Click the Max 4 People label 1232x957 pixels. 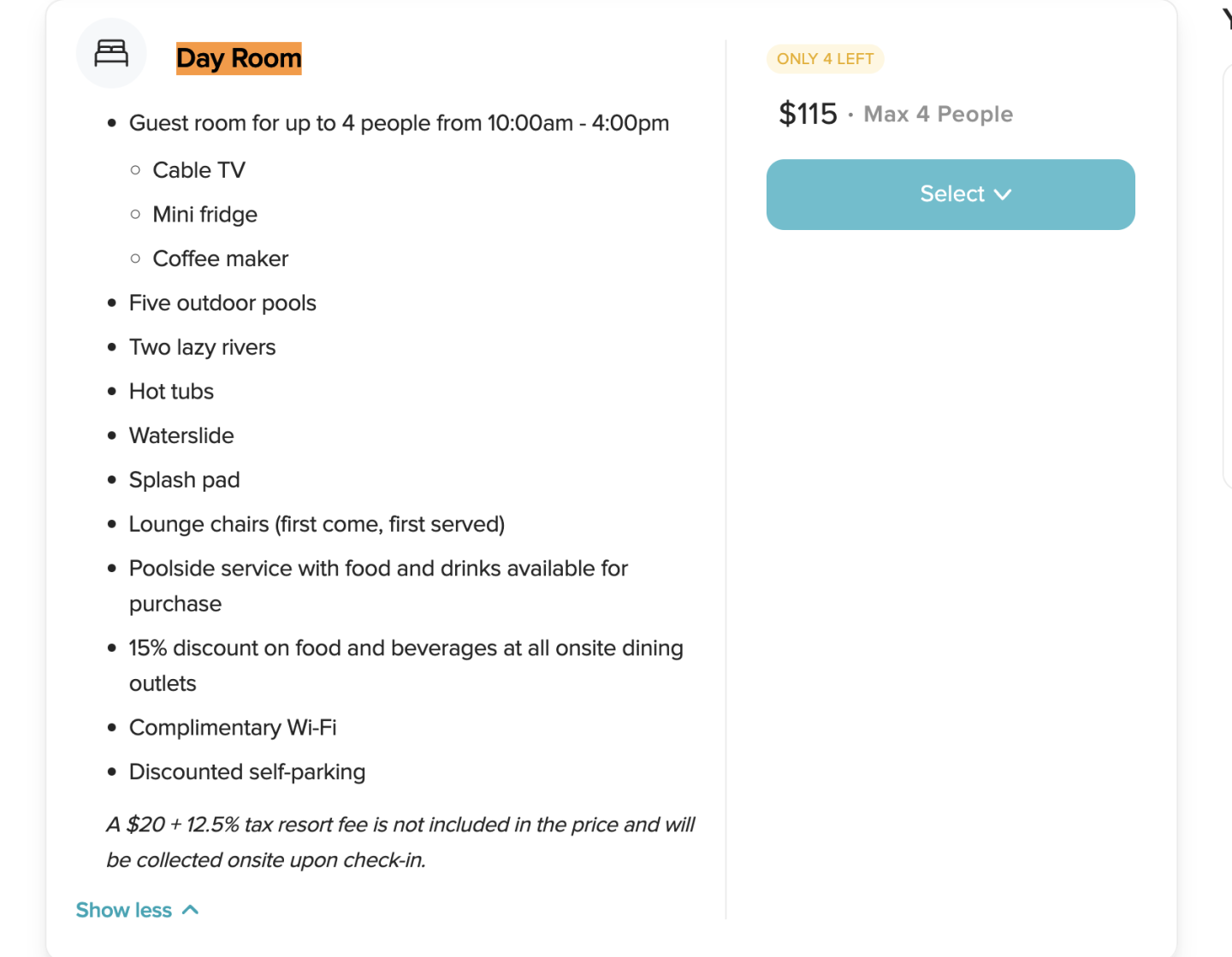(x=938, y=114)
